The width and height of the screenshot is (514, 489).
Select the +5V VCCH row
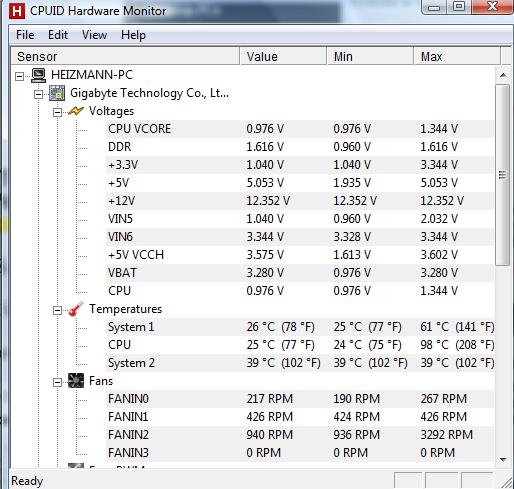coord(300,255)
